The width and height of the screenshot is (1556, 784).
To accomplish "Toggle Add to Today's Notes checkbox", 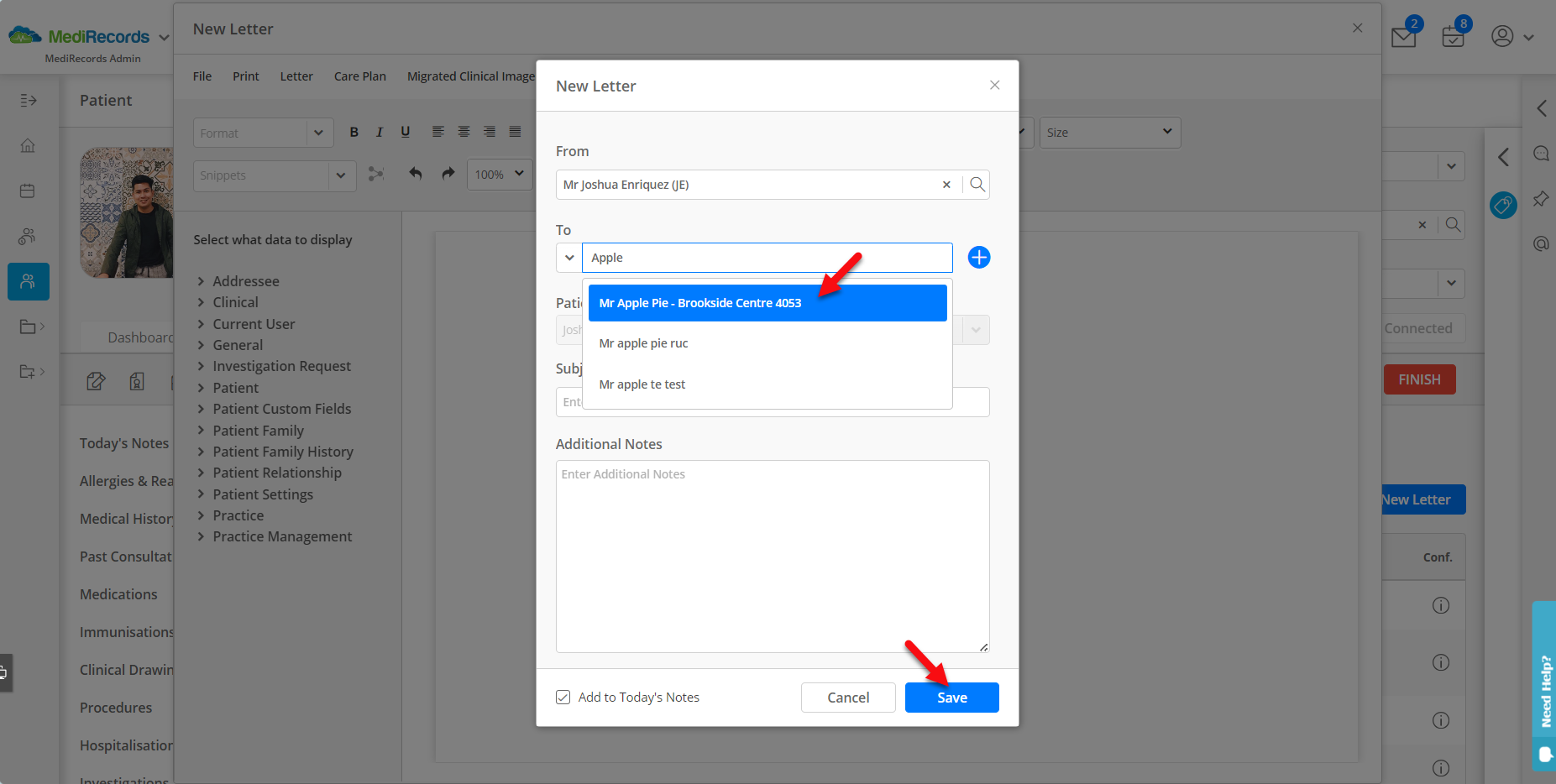I will click(x=563, y=698).
